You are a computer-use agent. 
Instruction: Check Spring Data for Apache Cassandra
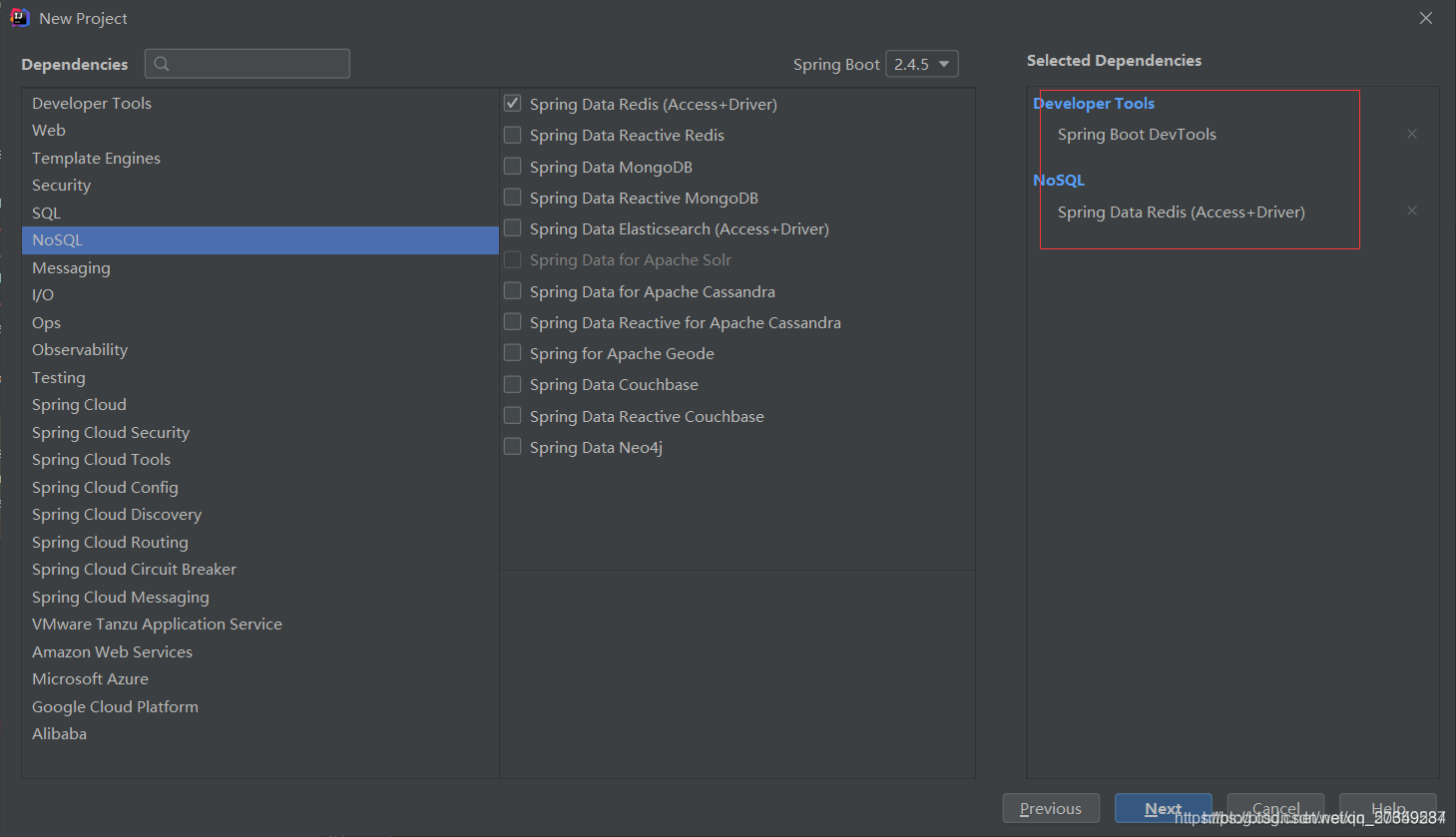[x=512, y=290]
